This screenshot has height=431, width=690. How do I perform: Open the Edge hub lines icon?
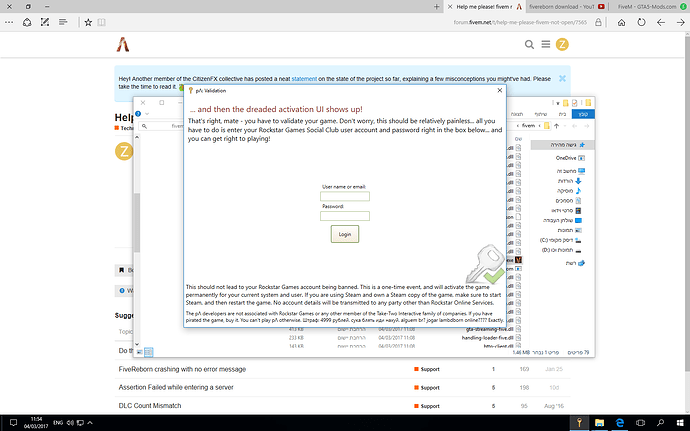point(63,22)
